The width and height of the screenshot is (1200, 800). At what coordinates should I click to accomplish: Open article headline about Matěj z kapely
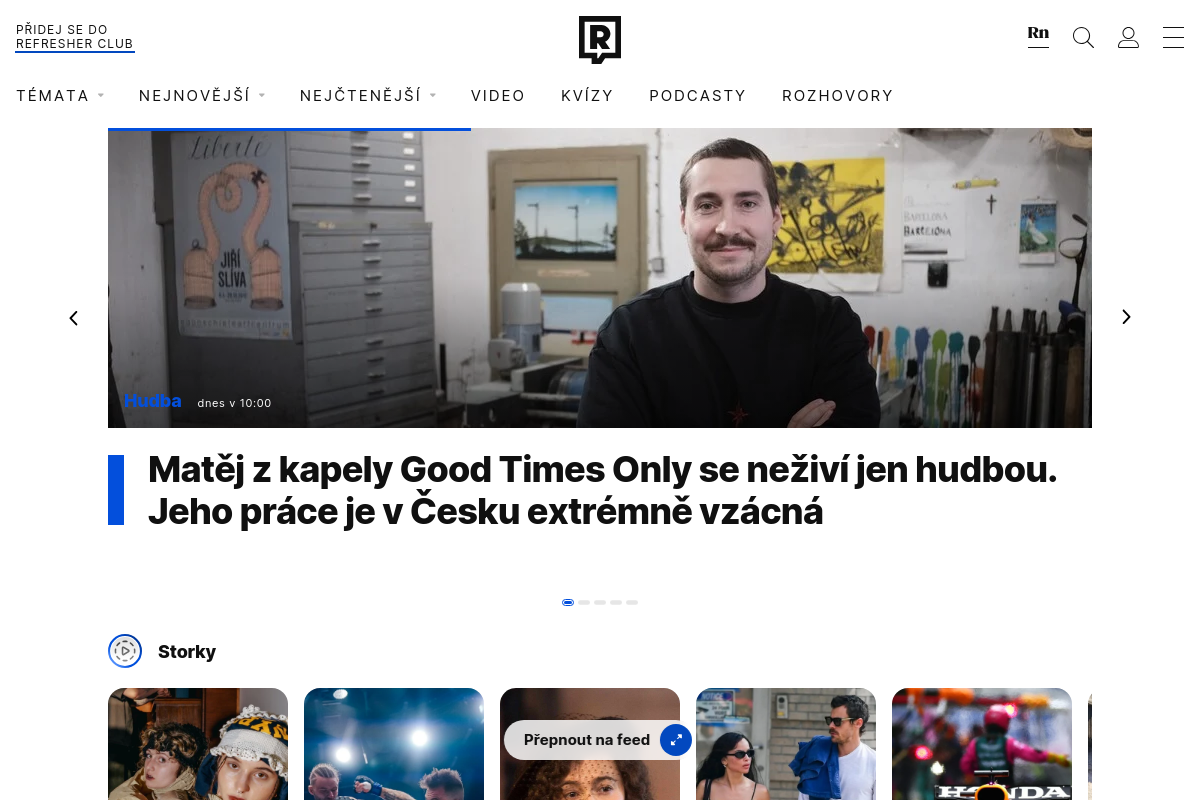click(602, 490)
